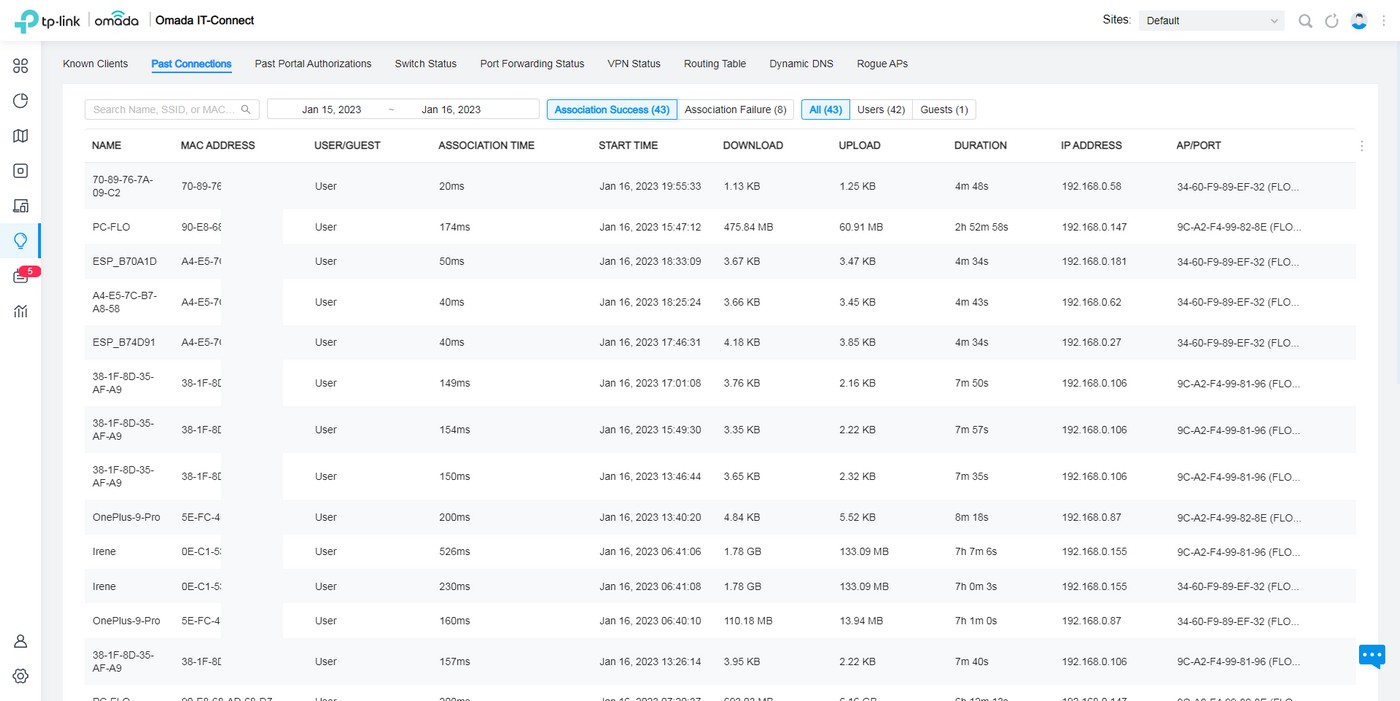Viewport: 1400px width, 701px height.
Task: Open the Devices icon in sidebar
Action: point(20,171)
